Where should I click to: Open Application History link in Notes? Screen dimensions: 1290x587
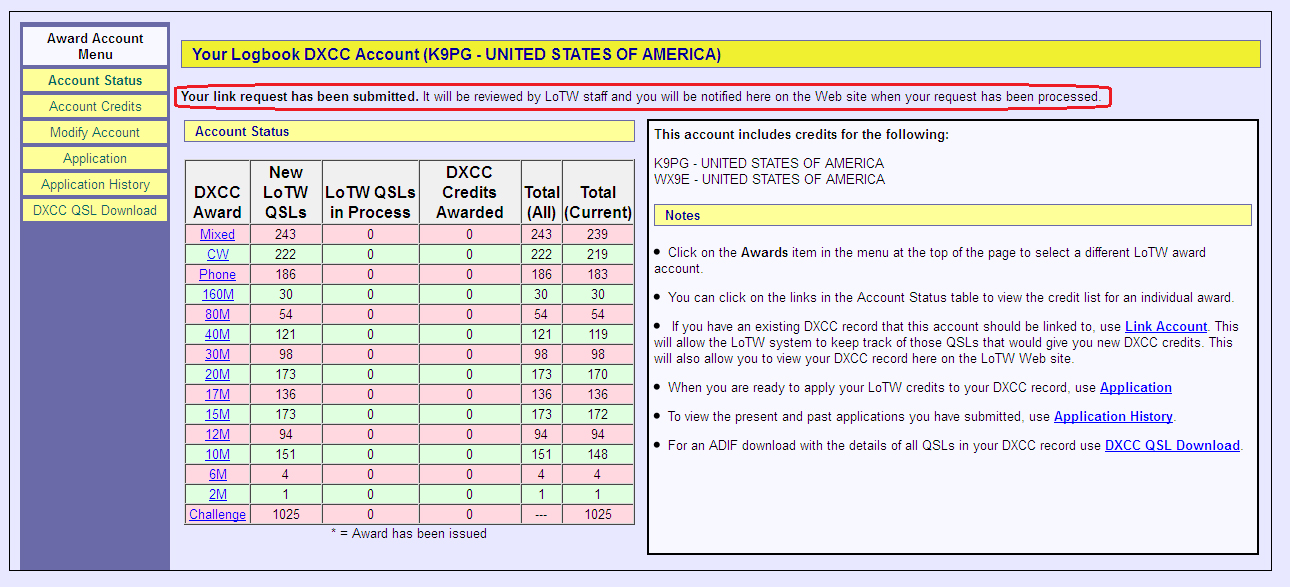[1113, 416]
